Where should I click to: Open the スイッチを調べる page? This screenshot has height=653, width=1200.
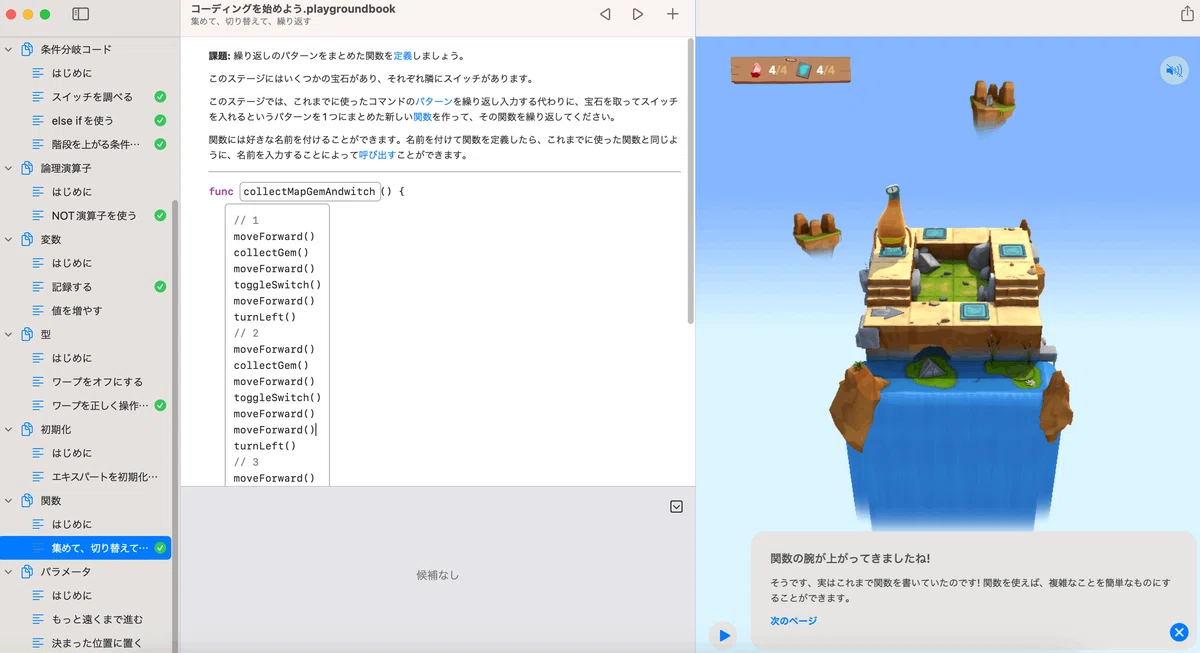click(92, 97)
